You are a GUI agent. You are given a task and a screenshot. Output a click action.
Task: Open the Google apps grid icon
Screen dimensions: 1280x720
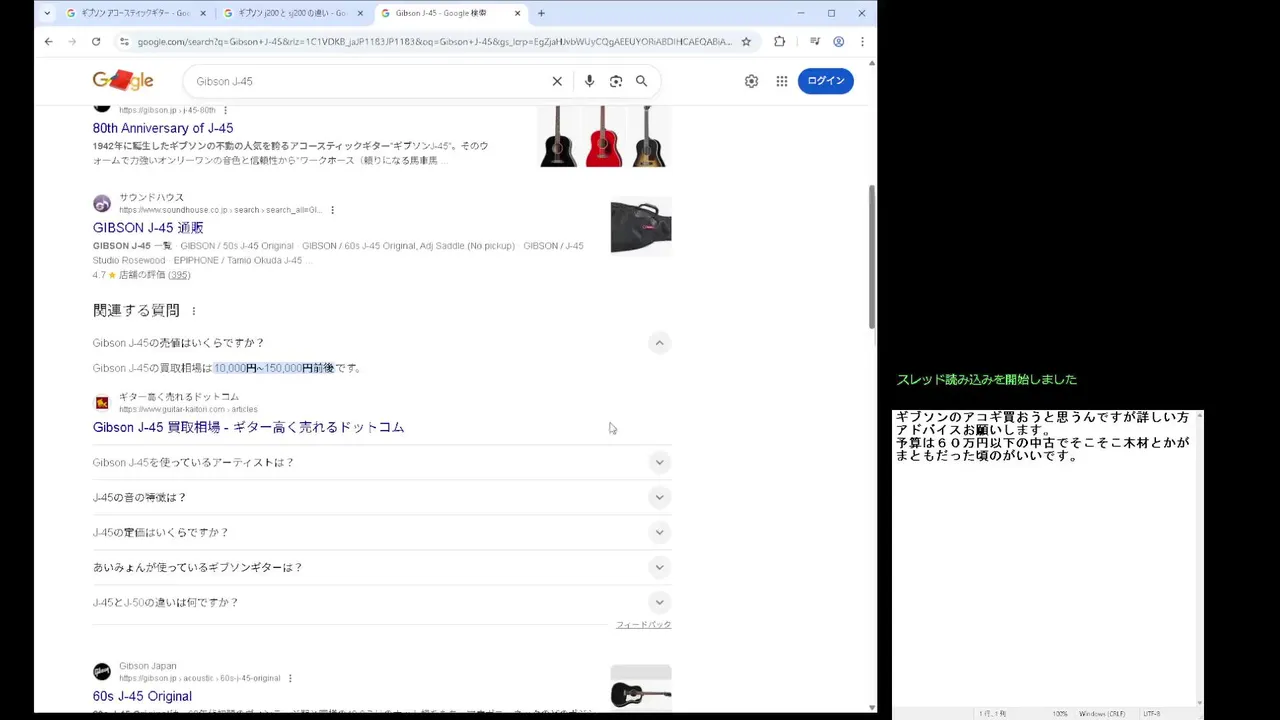(x=782, y=81)
